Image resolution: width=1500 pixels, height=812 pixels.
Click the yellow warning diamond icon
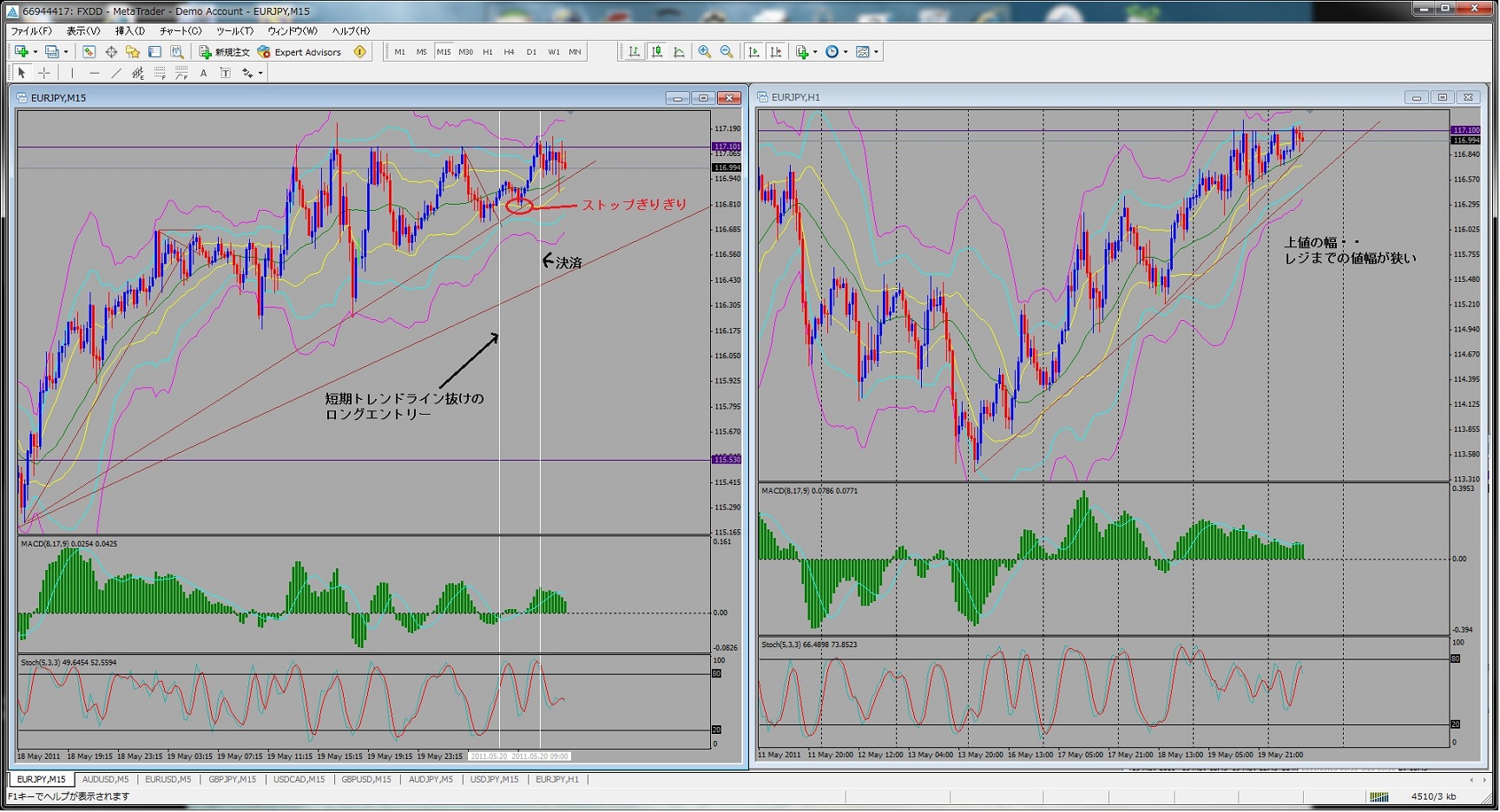[x=360, y=52]
